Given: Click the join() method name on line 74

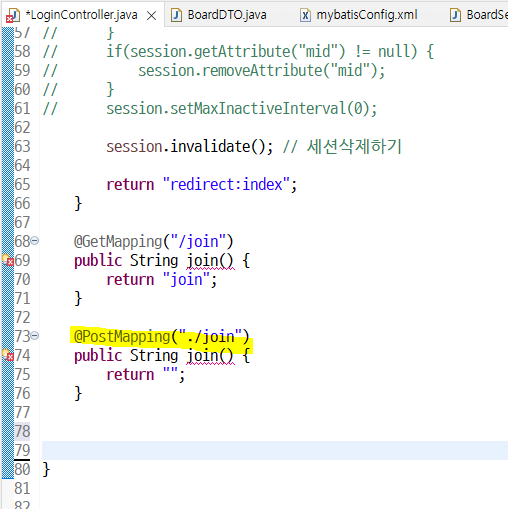Looking at the screenshot, I should 210,355.
